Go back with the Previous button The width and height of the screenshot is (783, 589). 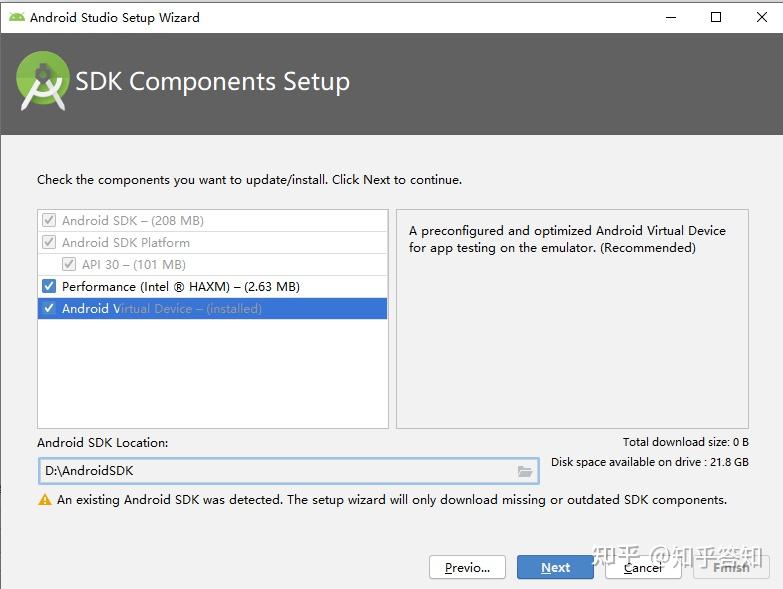(467, 568)
